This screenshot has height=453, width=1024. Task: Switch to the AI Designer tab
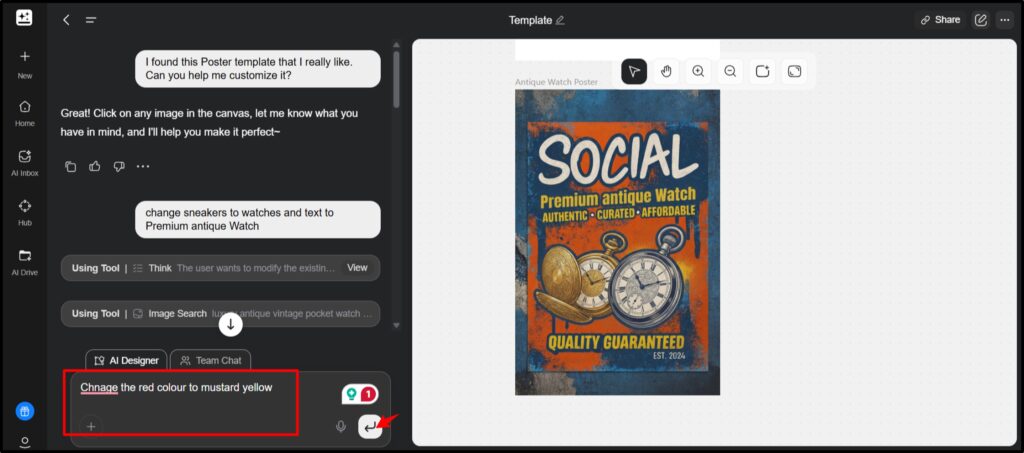[127, 360]
